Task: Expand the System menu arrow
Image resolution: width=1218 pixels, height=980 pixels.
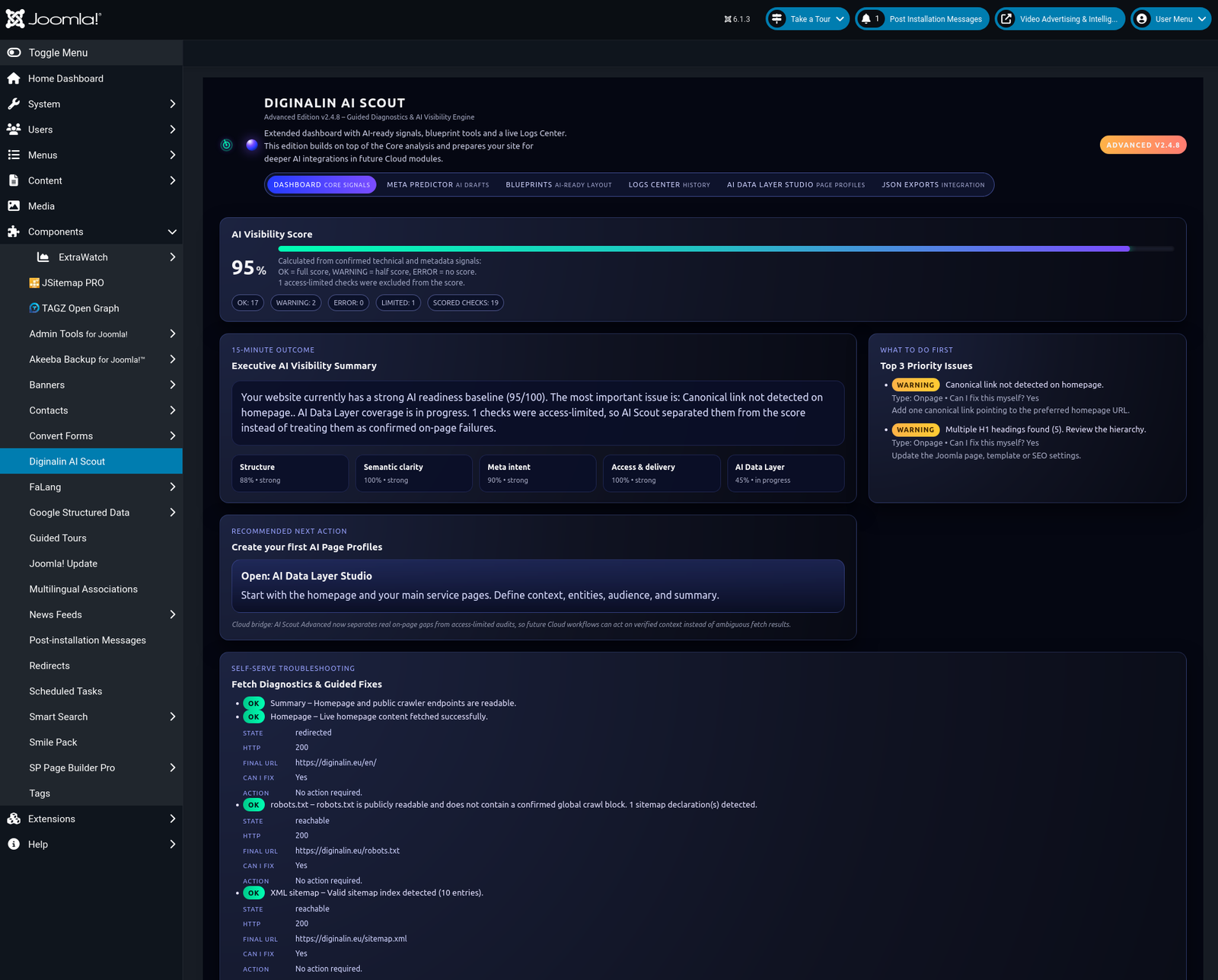Action: tap(173, 104)
